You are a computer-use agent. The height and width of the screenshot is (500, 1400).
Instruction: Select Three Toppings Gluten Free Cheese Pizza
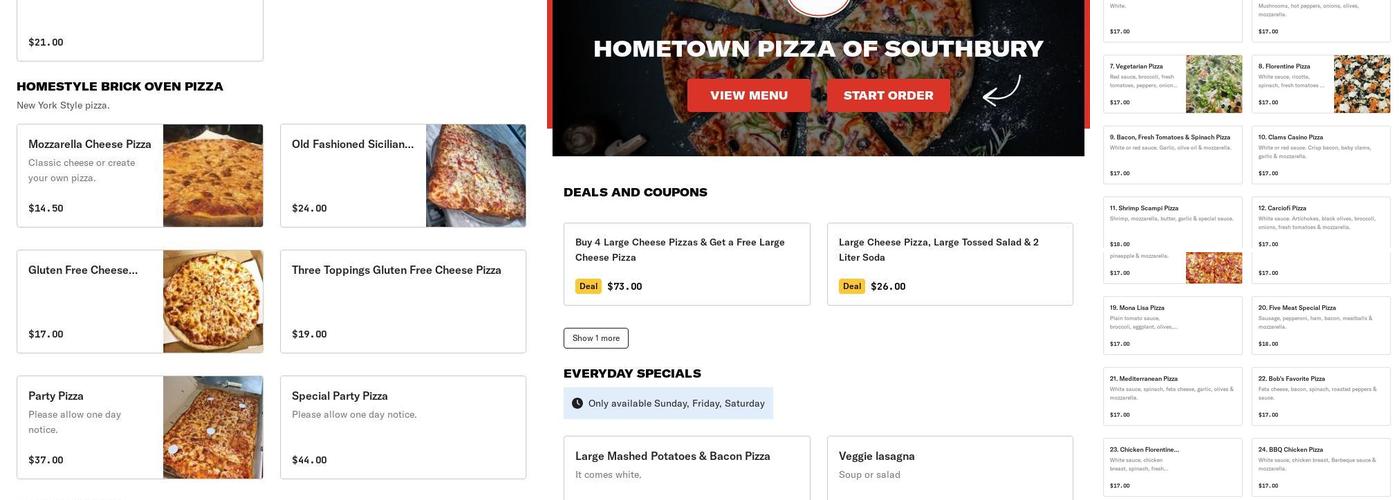tap(402, 302)
